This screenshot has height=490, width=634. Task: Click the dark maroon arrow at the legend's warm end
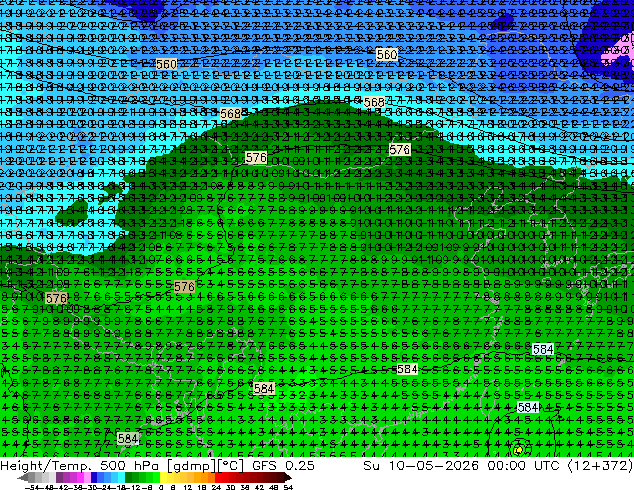click(287, 478)
